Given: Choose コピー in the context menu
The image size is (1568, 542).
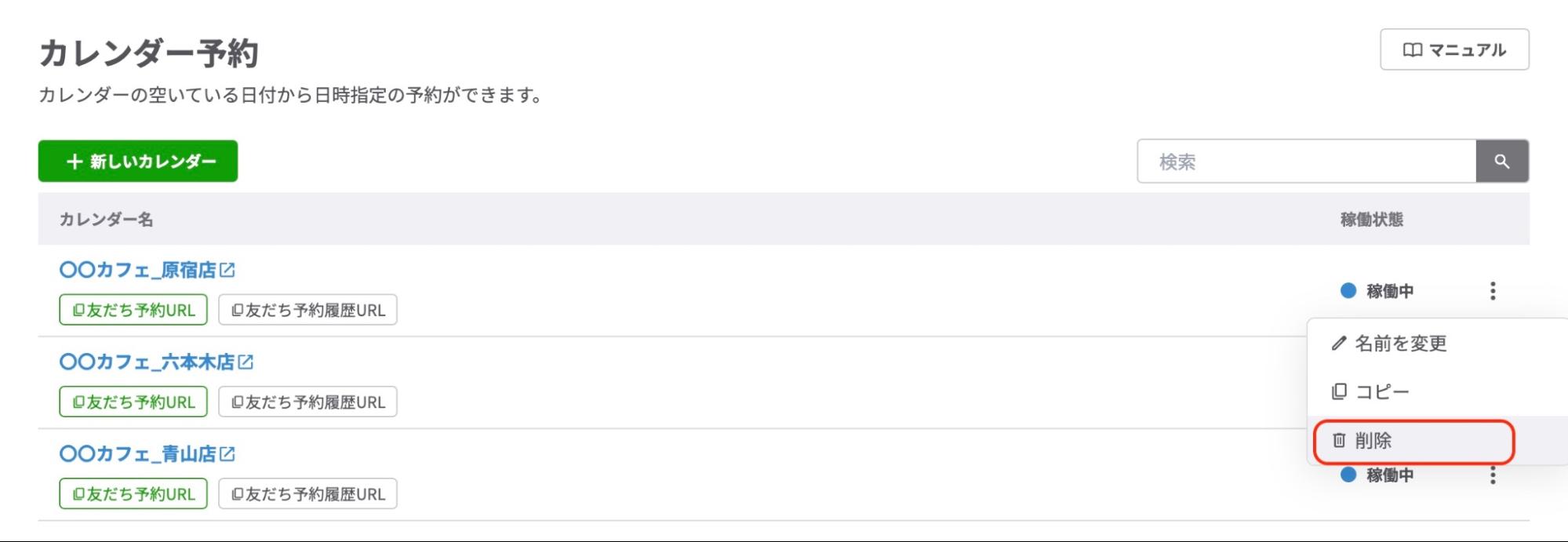Looking at the screenshot, I should (1381, 391).
